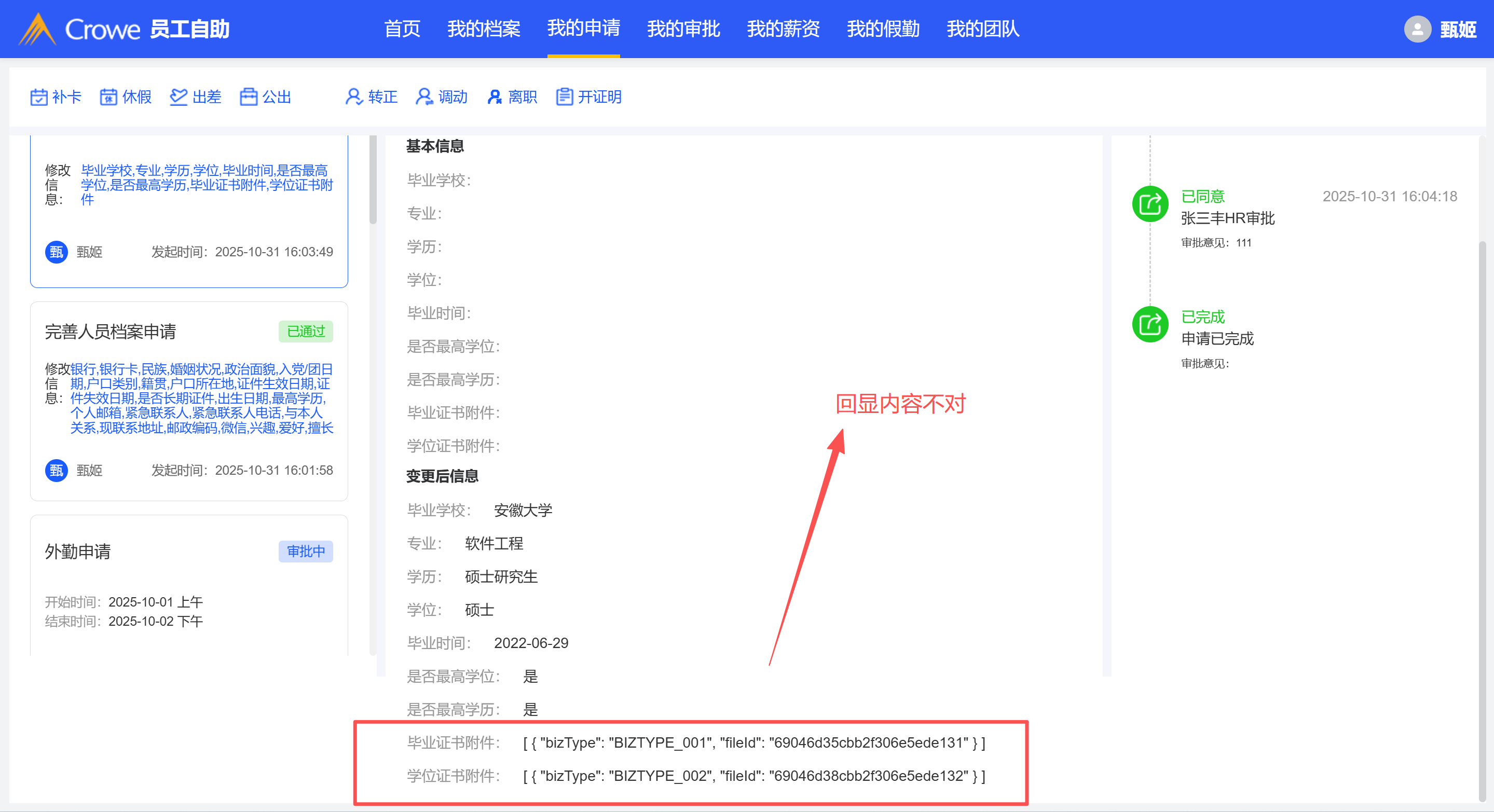Viewport: 1494px width, 812px height.
Task: Open the 首页 navigation tab
Action: [x=402, y=29]
